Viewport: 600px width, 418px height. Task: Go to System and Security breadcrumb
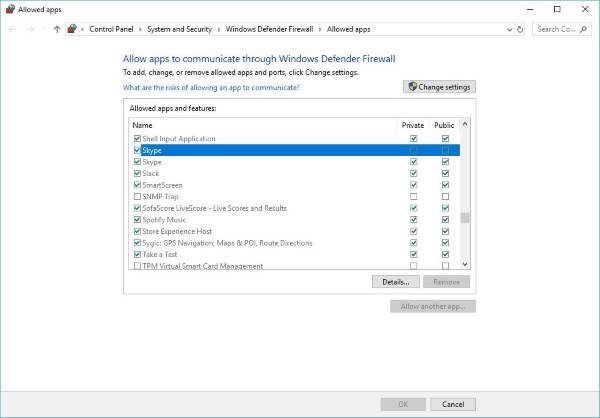click(x=179, y=29)
